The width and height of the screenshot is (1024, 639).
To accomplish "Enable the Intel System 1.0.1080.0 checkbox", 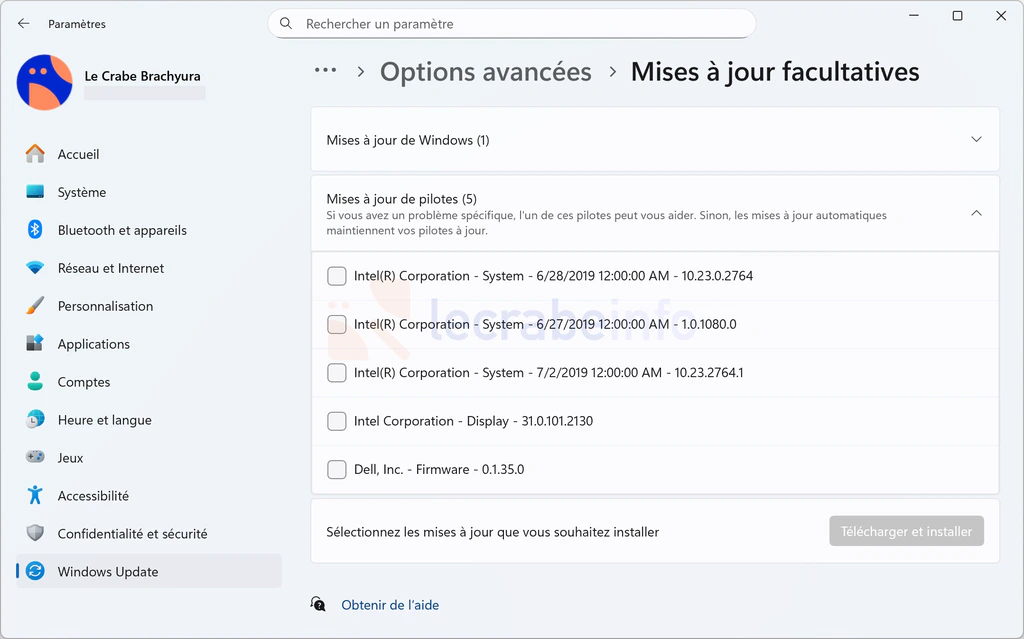I will pos(337,324).
